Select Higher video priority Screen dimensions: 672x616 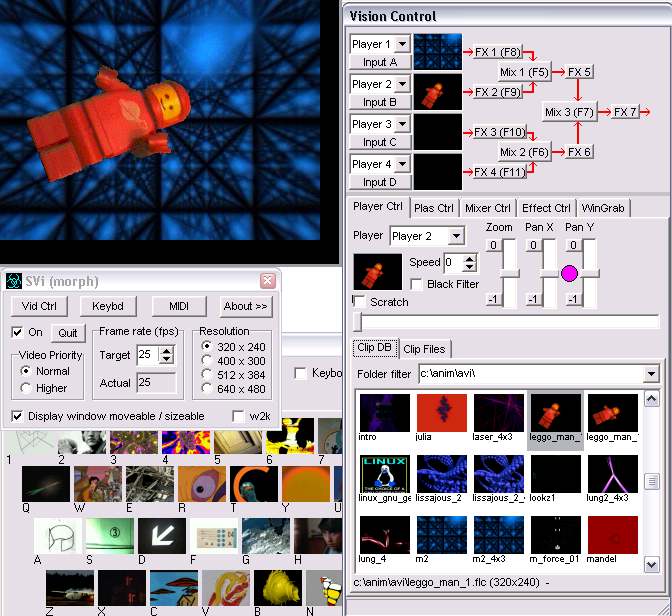coord(26,388)
